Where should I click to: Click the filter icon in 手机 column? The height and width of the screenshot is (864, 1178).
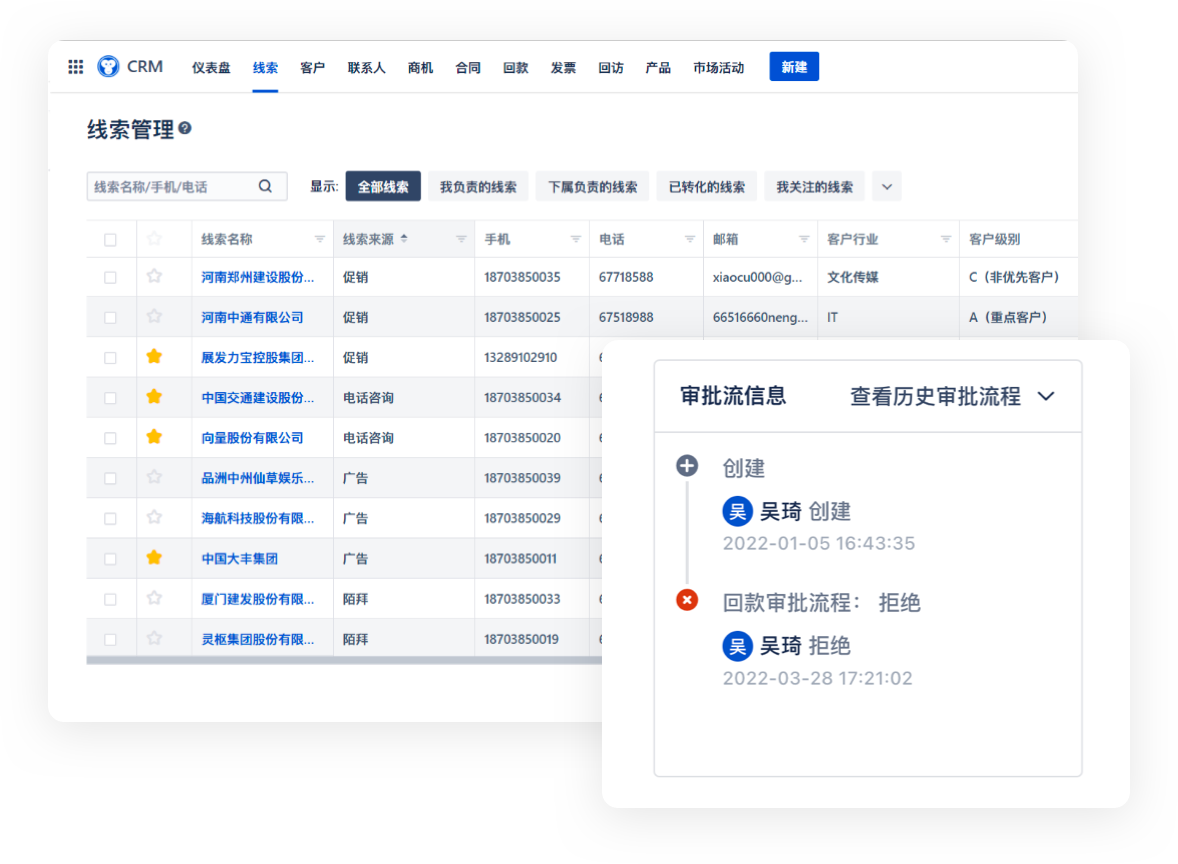tap(576, 239)
